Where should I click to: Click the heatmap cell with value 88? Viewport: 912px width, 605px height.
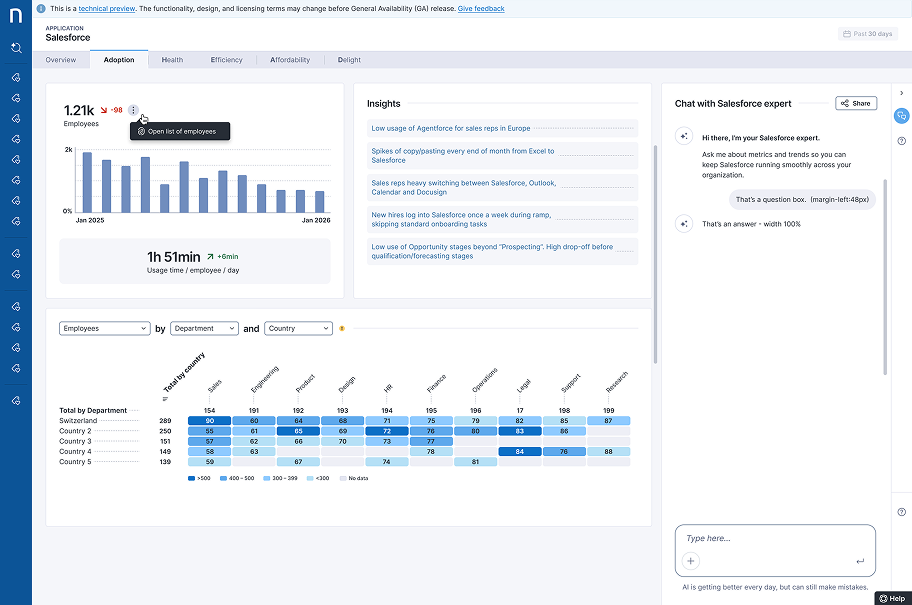(608, 451)
